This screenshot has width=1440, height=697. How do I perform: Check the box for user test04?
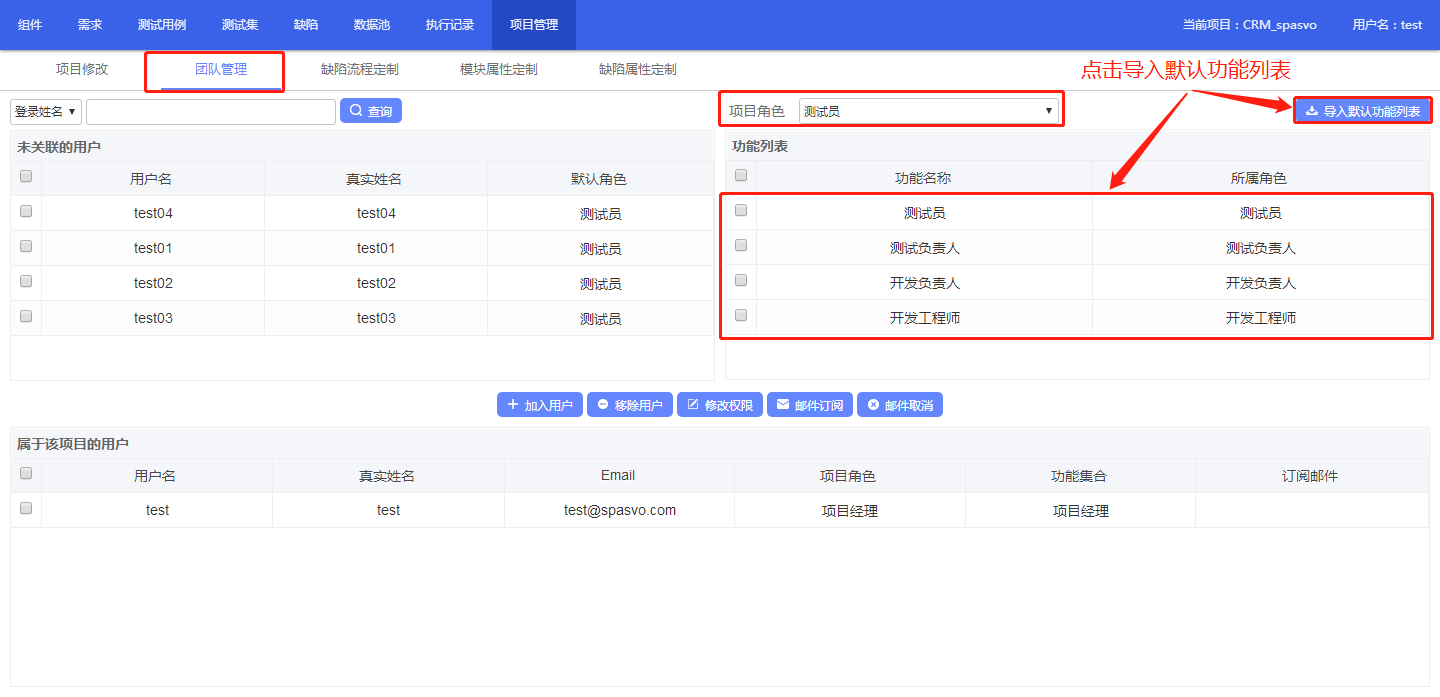click(x=26, y=211)
